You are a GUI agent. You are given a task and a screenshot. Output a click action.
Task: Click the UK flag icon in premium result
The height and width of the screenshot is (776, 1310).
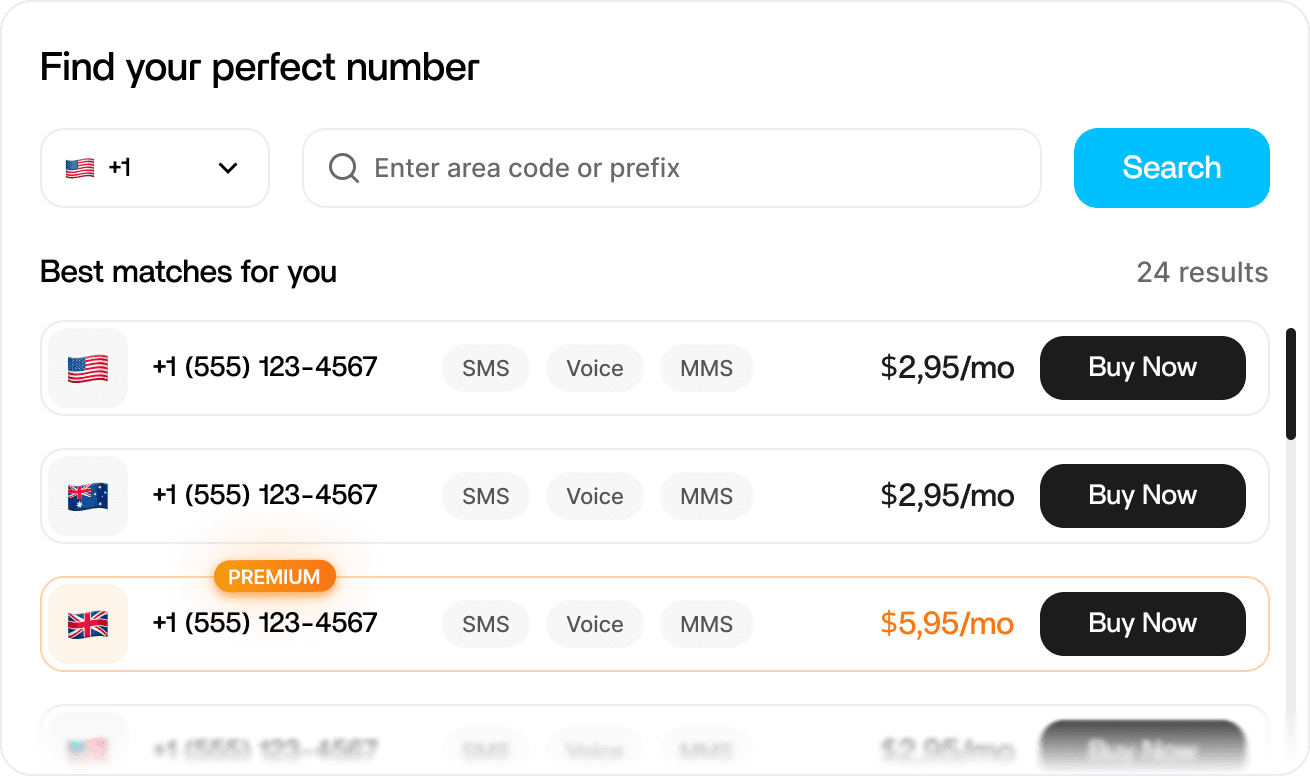pos(88,625)
